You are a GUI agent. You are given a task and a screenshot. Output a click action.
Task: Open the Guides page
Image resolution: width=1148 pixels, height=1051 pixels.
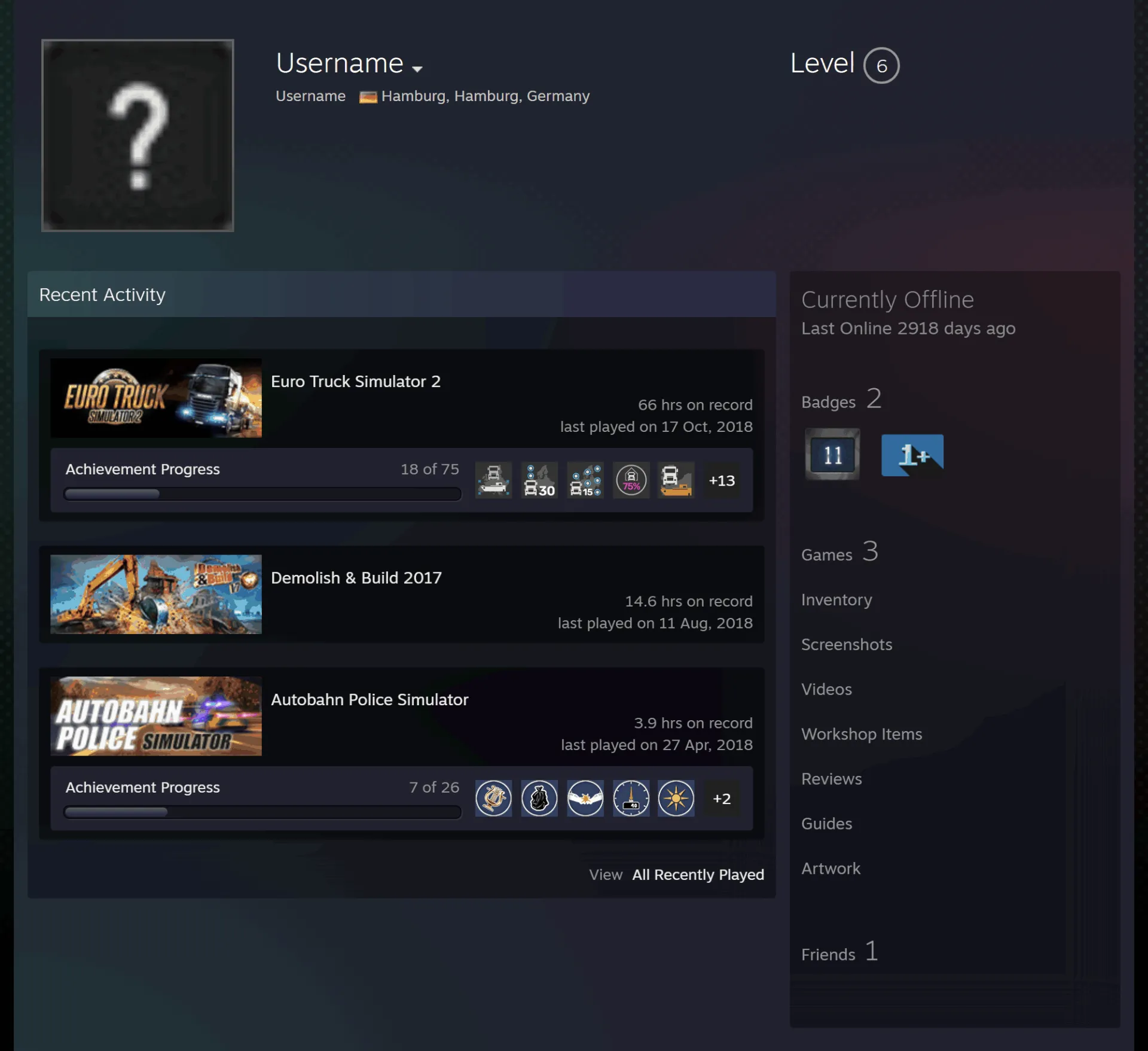pyautogui.click(x=826, y=824)
